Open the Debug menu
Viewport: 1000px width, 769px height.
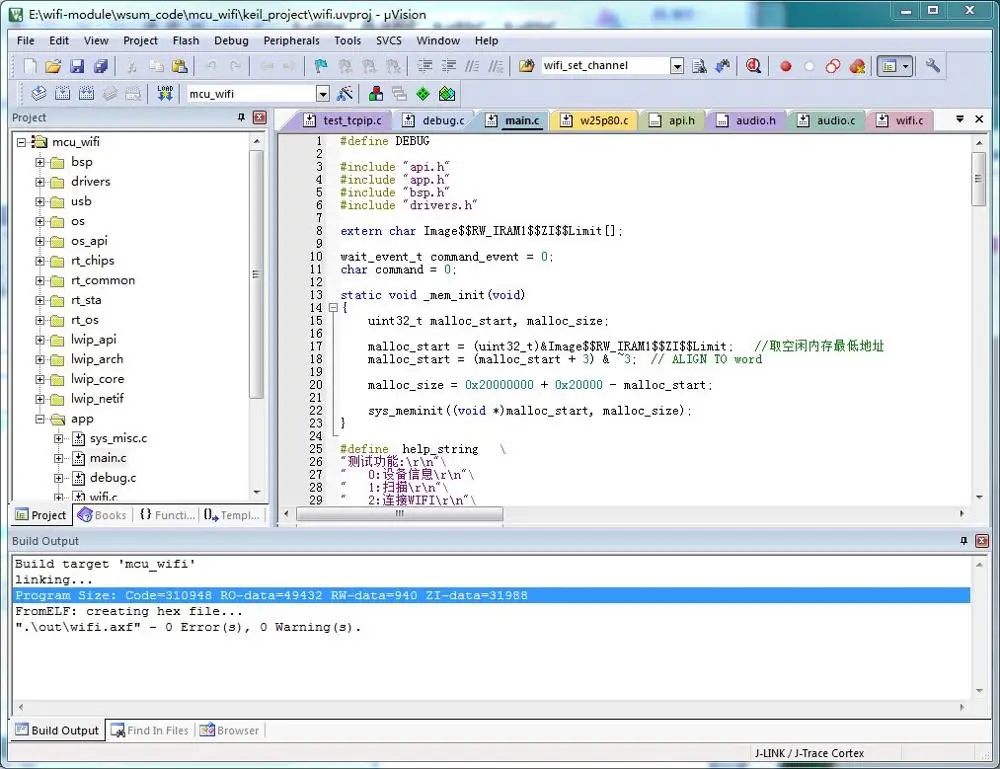(231, 40)
